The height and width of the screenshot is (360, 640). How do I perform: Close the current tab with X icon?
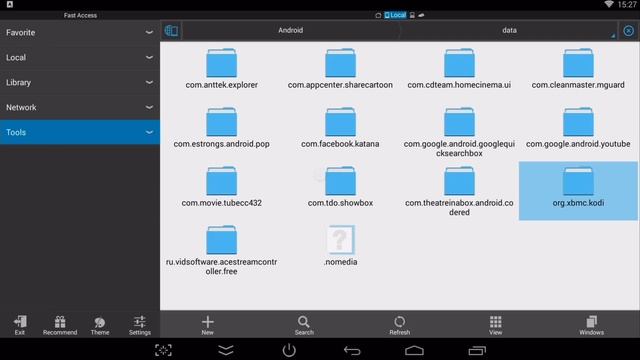(x=628, y=31)
